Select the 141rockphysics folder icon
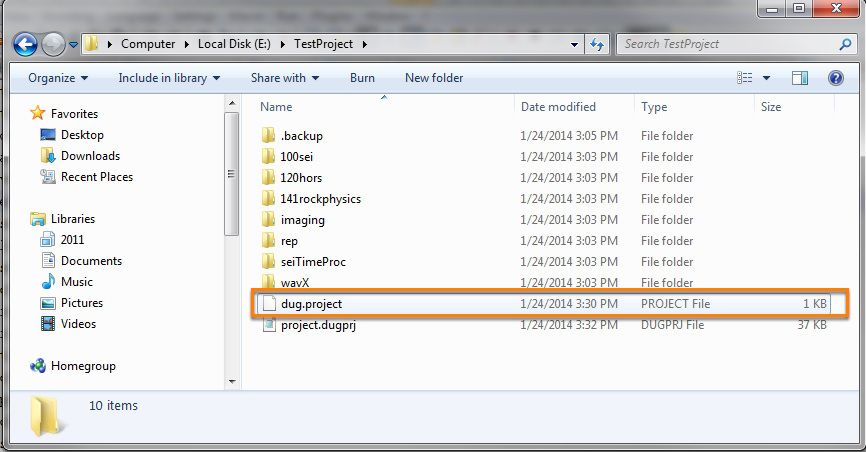Image resolution: width=866 pixels, height=452 pixels. (x=268, y=198)
